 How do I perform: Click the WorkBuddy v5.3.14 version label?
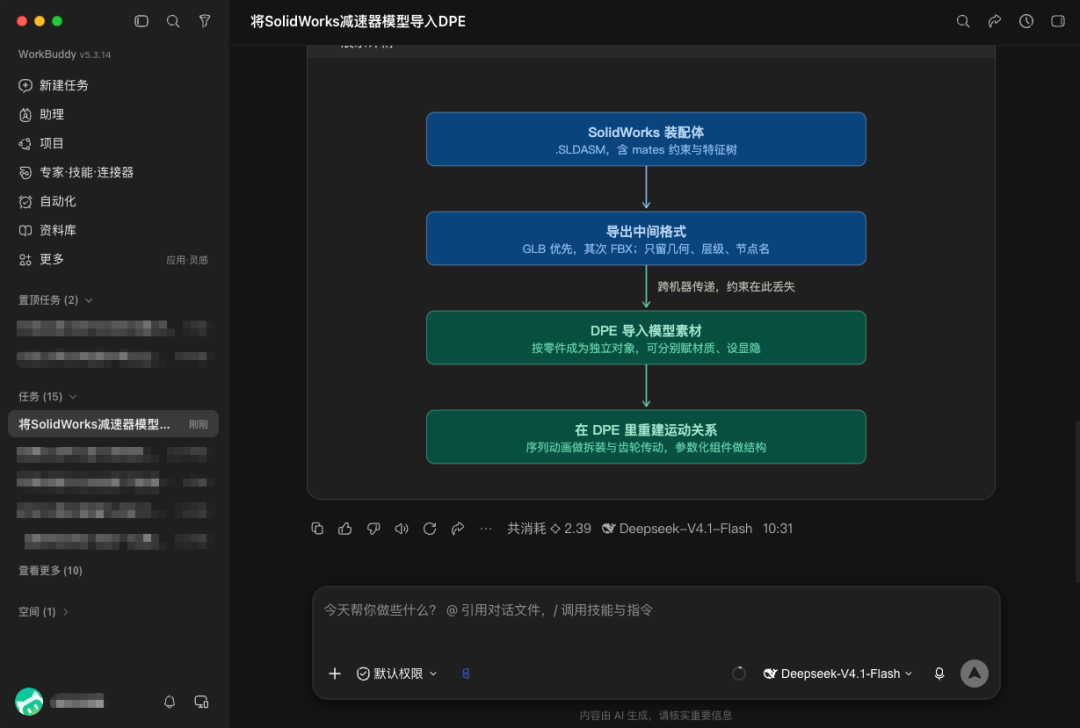pos(64,54)
